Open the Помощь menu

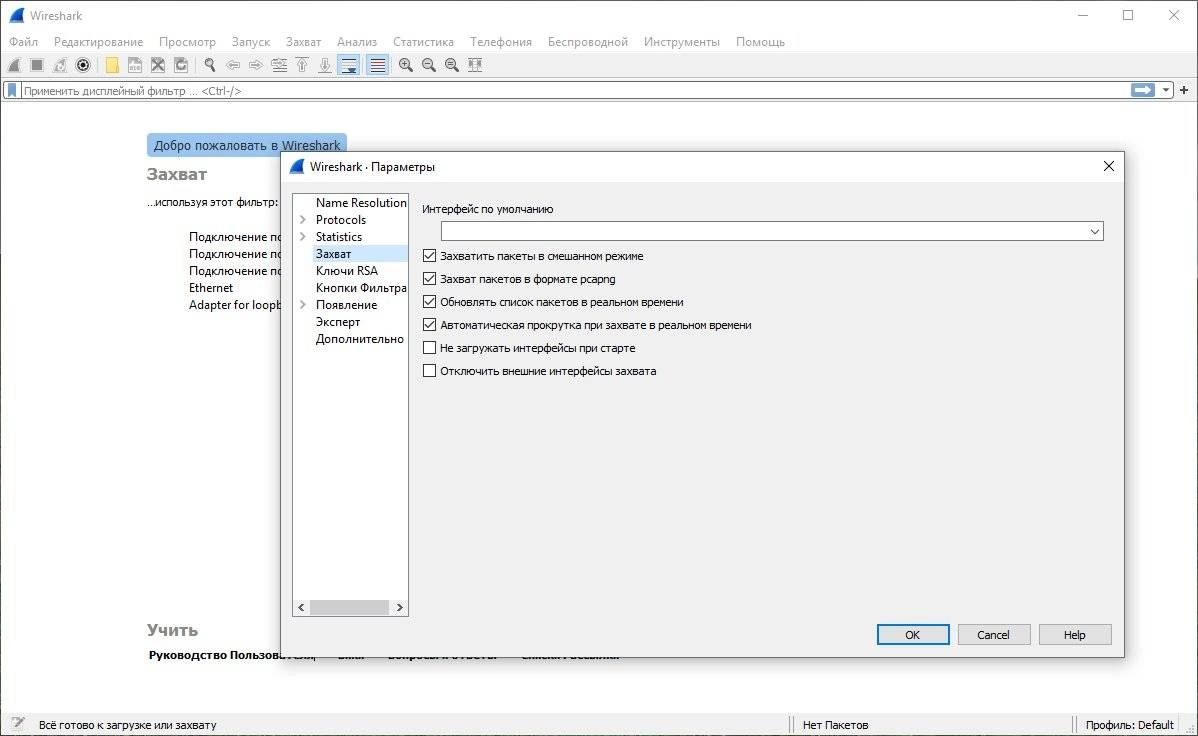pos(760,41)
